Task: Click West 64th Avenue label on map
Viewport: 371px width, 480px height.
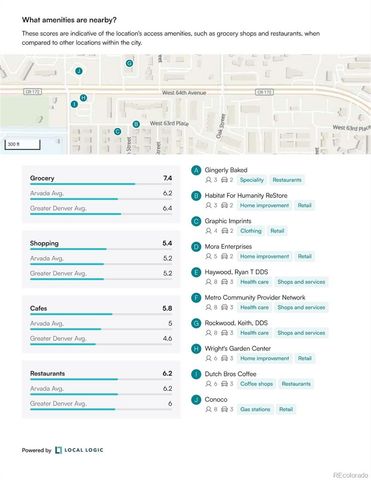Action: coord(184,93)
